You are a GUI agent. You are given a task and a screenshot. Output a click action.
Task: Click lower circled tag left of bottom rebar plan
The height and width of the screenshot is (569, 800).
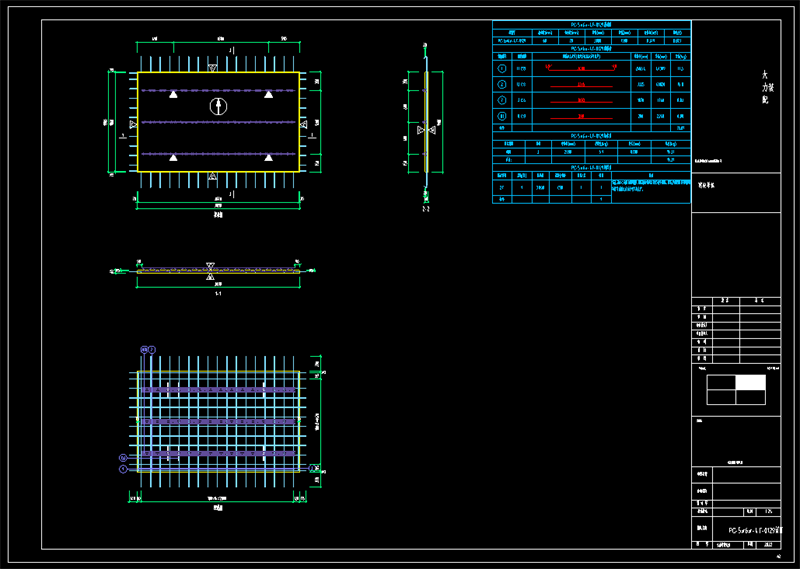[x=123, y=468]
